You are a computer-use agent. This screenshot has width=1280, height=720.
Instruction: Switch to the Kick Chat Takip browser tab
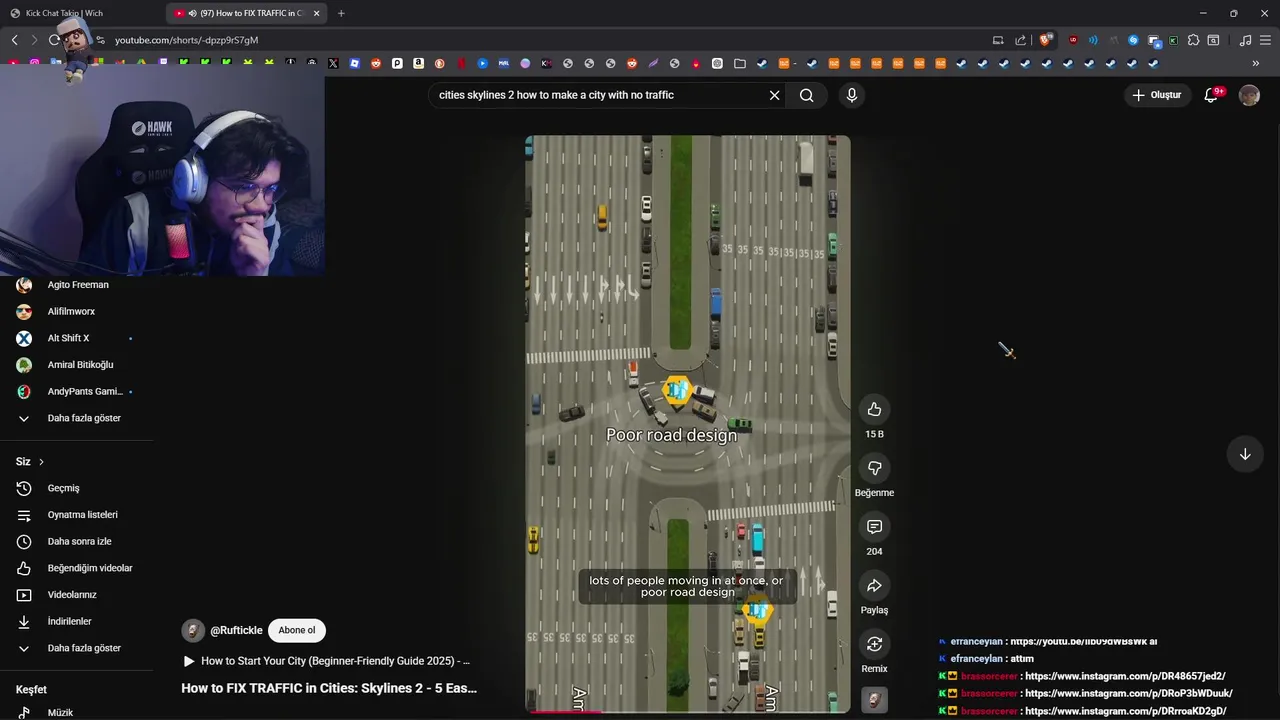point(82,13)
